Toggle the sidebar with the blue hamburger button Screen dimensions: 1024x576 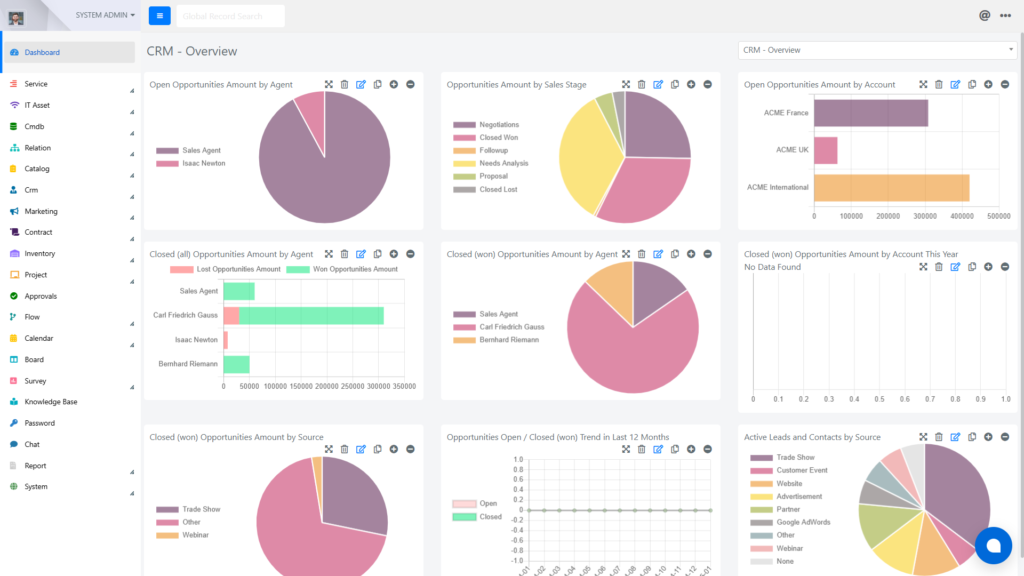click(x=159, y=16)
